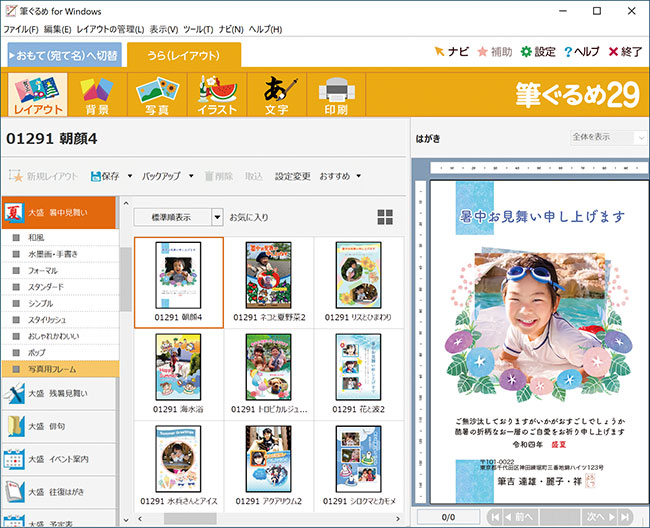The width and height of the screenshot is (650, 528).
Task: Select おしゃれかわいい subcategory
Action: pyautogui.click(x=61, y=336)
